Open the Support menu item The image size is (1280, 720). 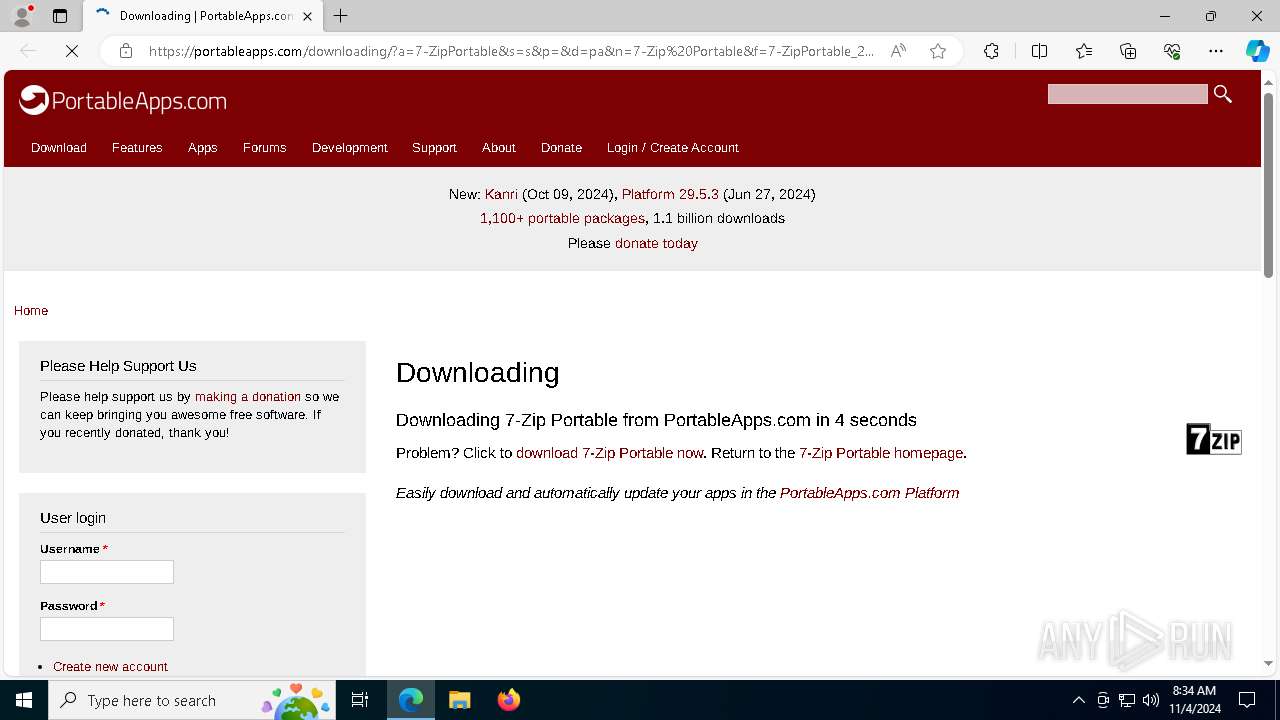(434, 147)
